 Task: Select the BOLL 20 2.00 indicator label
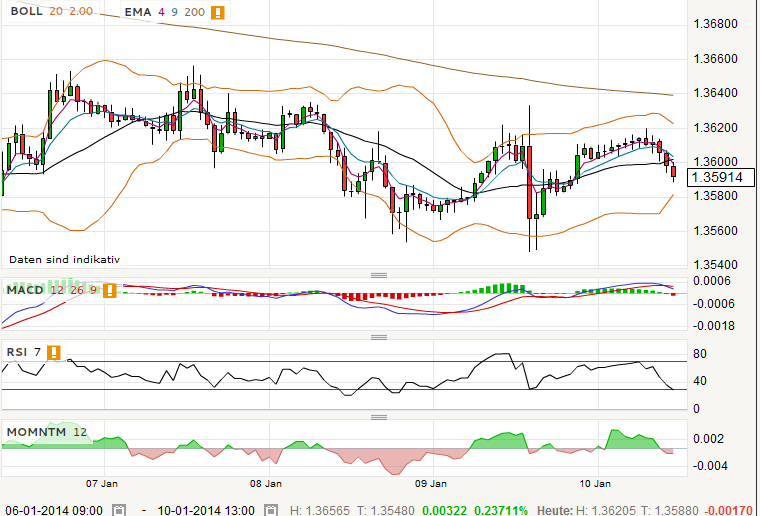[x=52, y=11]
